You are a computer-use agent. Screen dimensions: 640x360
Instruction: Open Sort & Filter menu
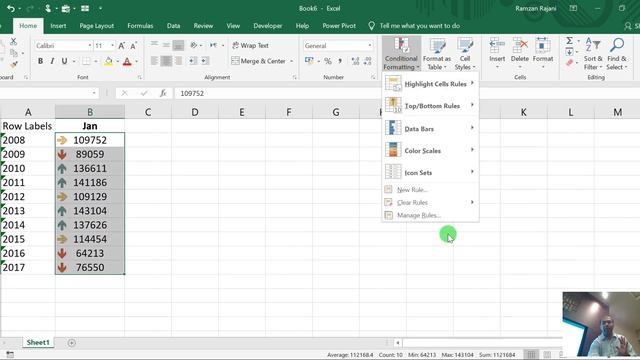coord(593,53)
